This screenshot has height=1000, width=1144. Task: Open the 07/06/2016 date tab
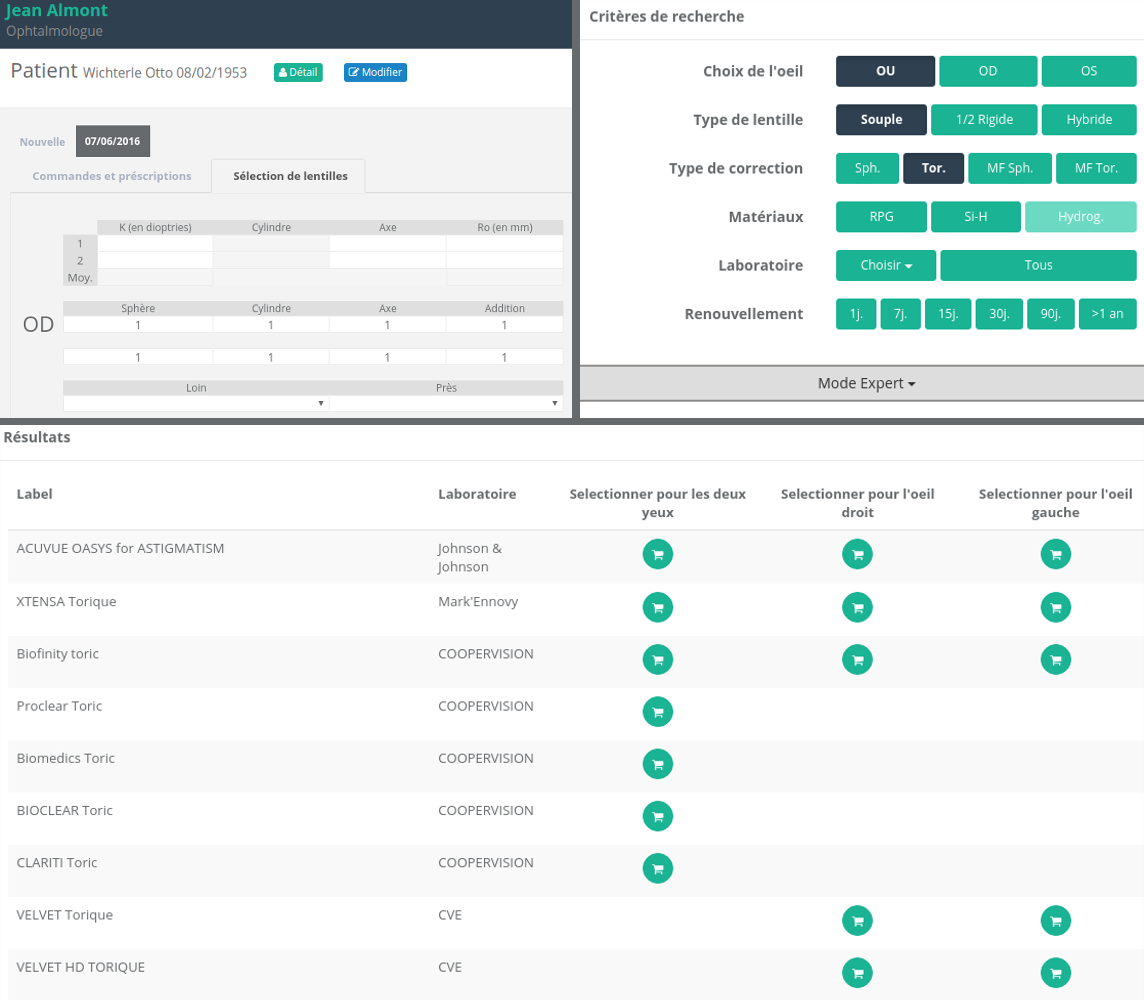[x=112, y=141]
